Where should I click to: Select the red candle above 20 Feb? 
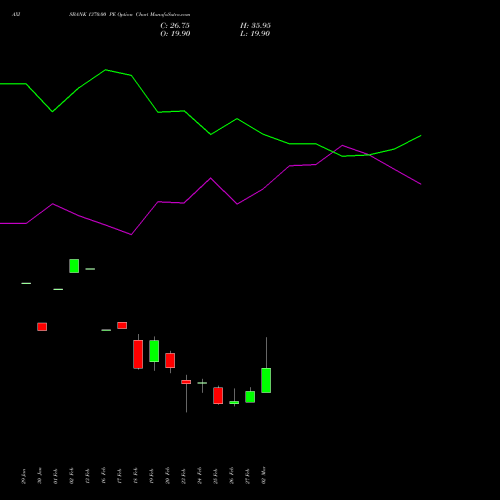pos(170,361)
